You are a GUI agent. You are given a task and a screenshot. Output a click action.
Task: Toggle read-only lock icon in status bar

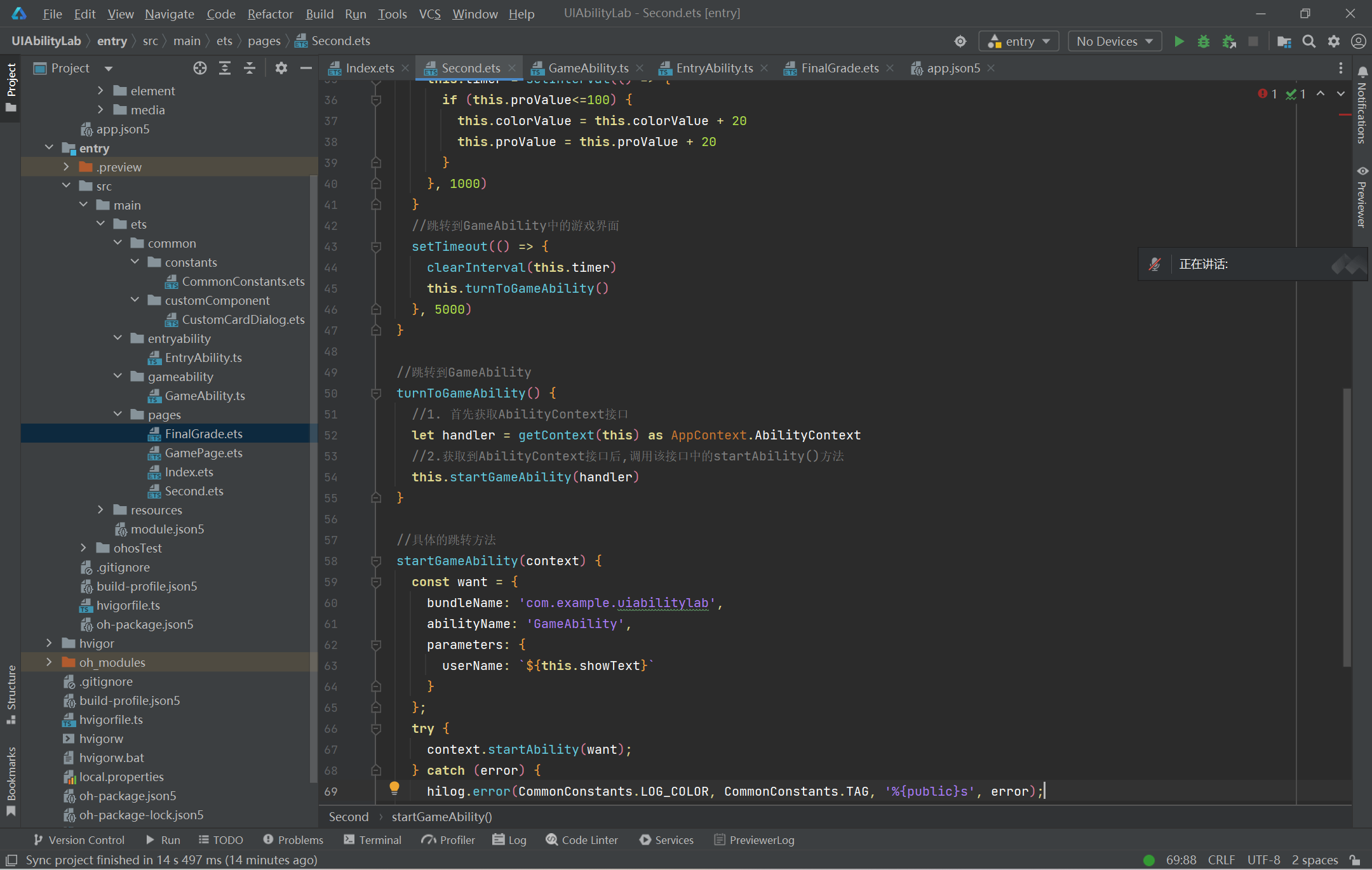1355,860
